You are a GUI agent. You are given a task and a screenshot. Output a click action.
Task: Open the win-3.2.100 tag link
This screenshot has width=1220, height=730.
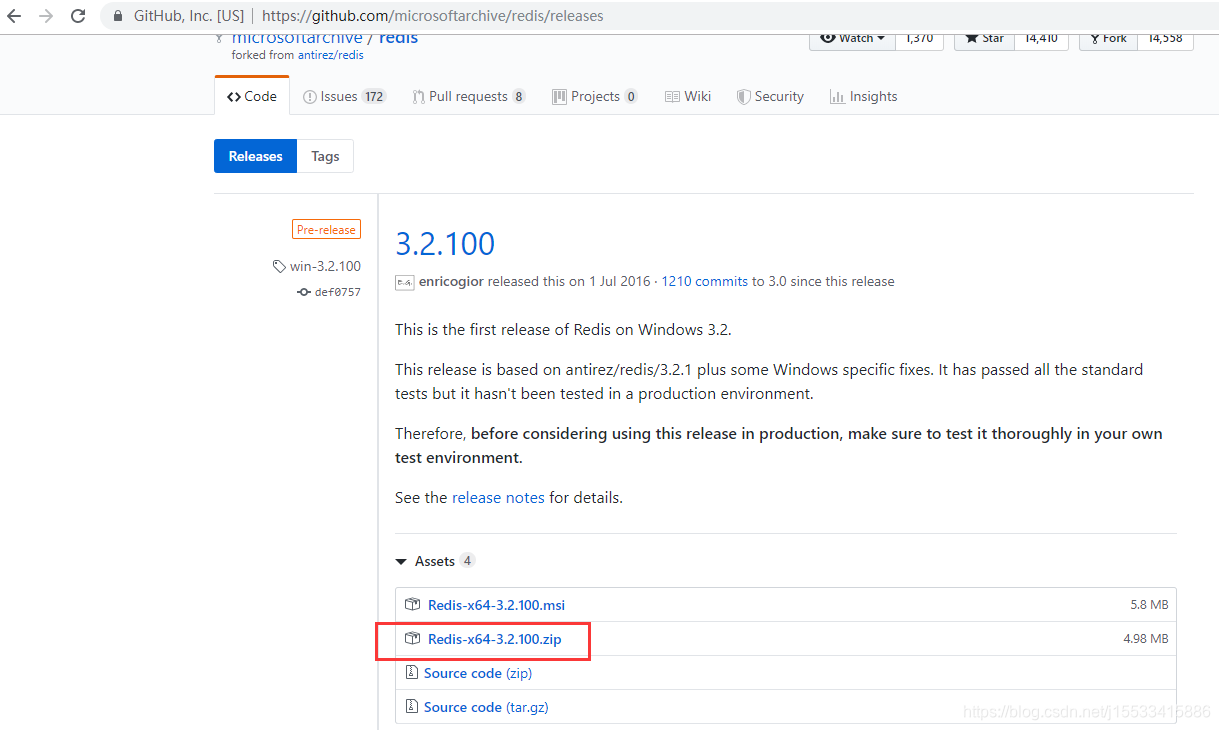tap(325, 266)
